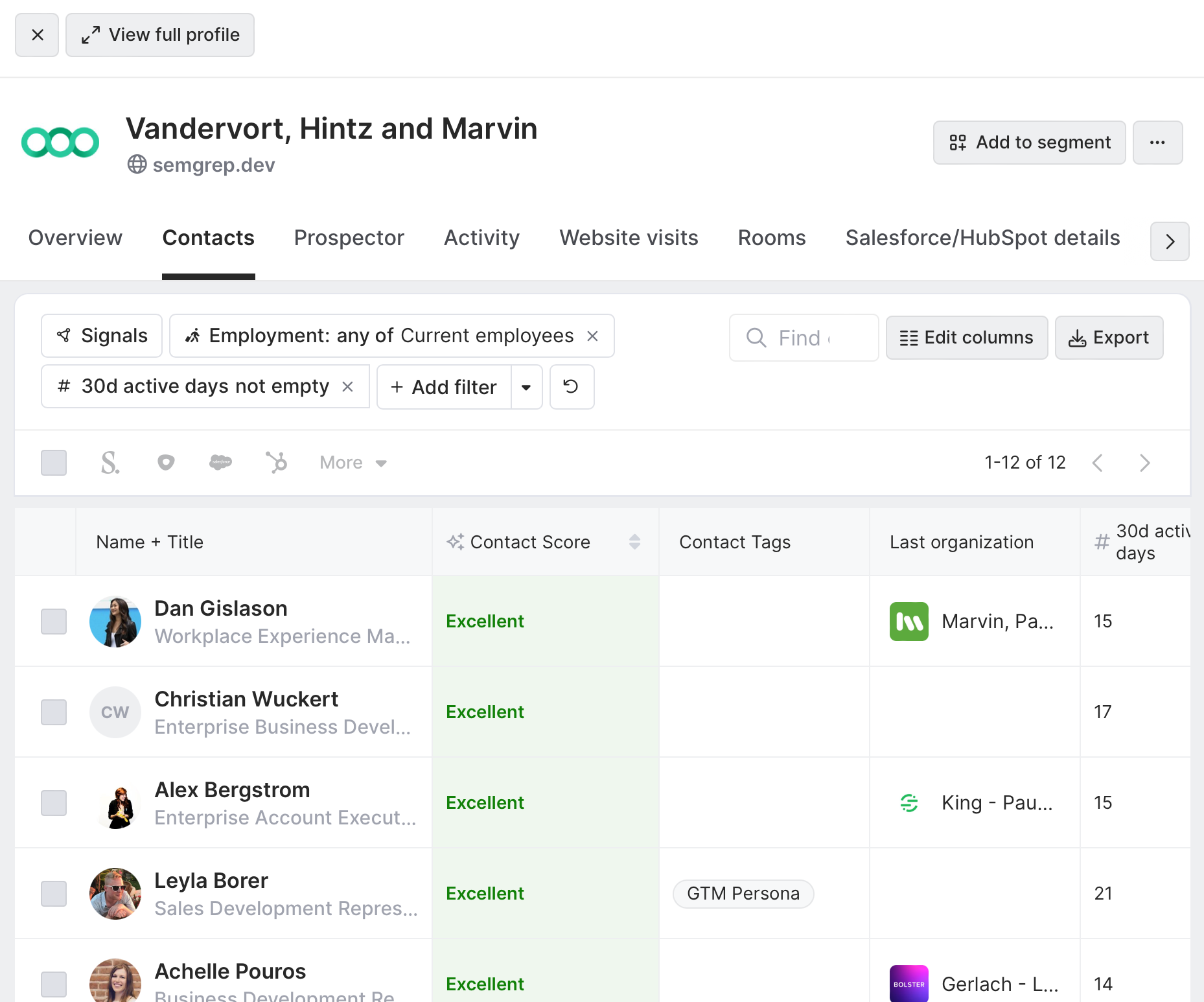Show more tabs with right chevron
Image resolution: width=1204 pixels, height=1002 pixels.
pyautogui.click(x=1170, y=242)
